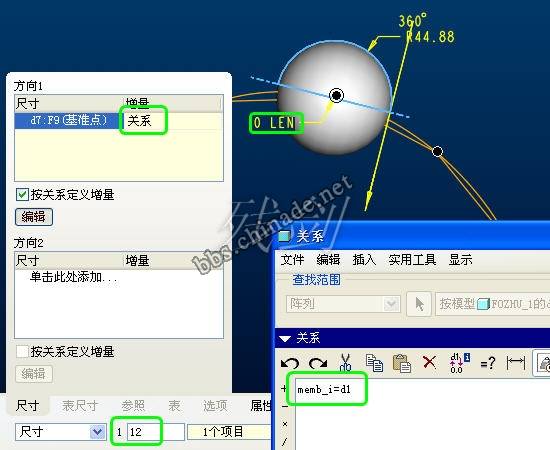Click the red X delete icon
The width and height of the screenshot is (550, 450).
pyautogui.click(x=430, y=362)
